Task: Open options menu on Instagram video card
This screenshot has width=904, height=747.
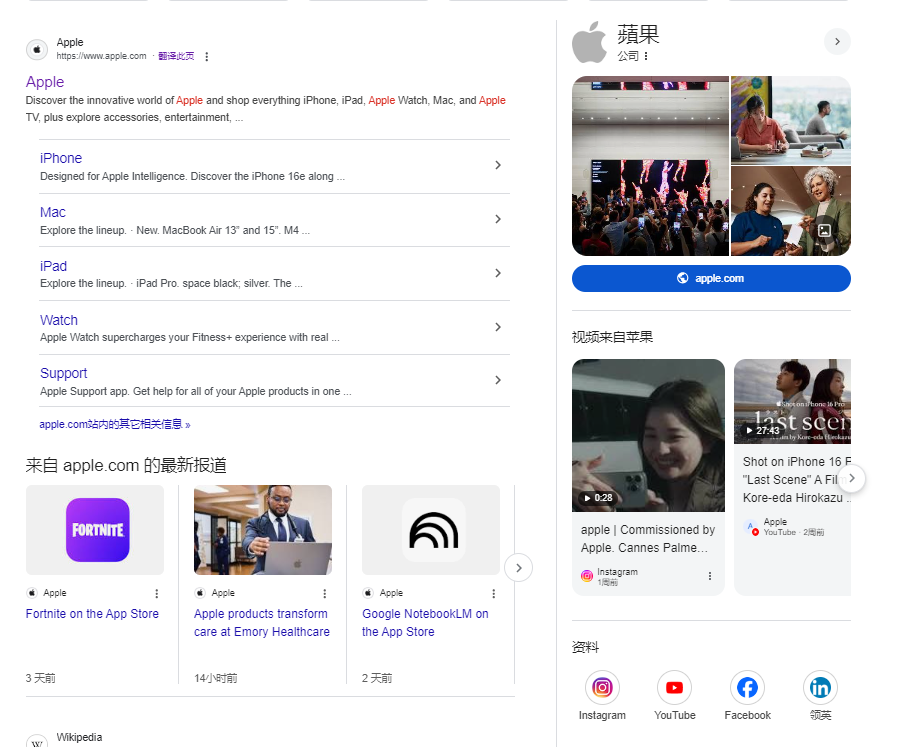Action: [710, 576]
